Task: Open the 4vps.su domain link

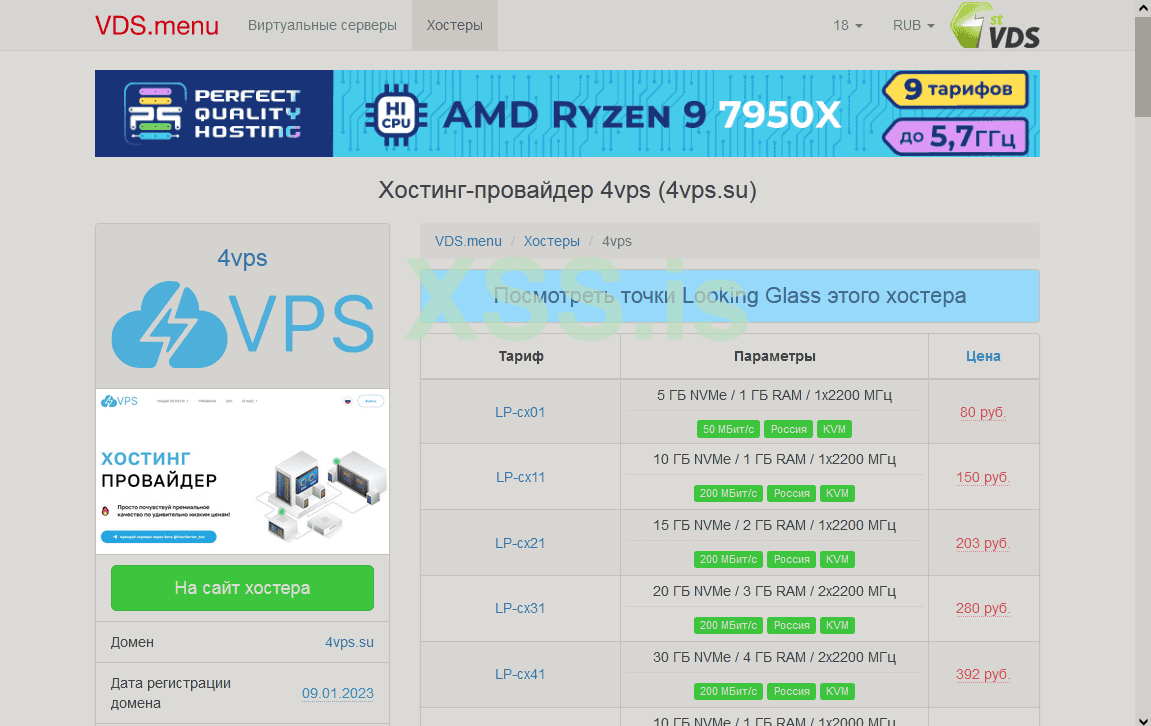Action: tap(349, 642)
